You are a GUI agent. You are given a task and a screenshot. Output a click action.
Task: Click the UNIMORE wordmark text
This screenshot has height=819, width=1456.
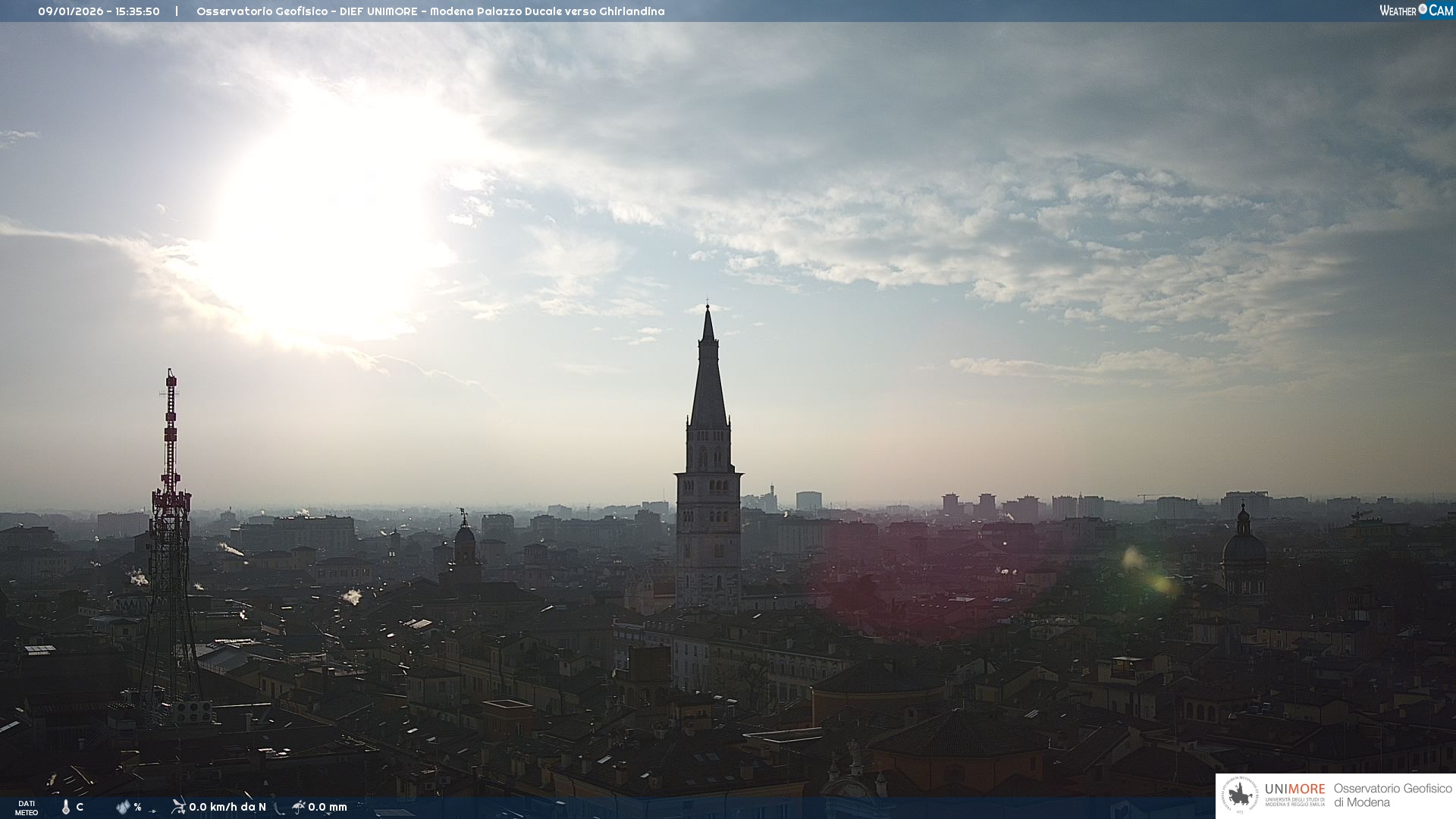[x=1294, y=789]
